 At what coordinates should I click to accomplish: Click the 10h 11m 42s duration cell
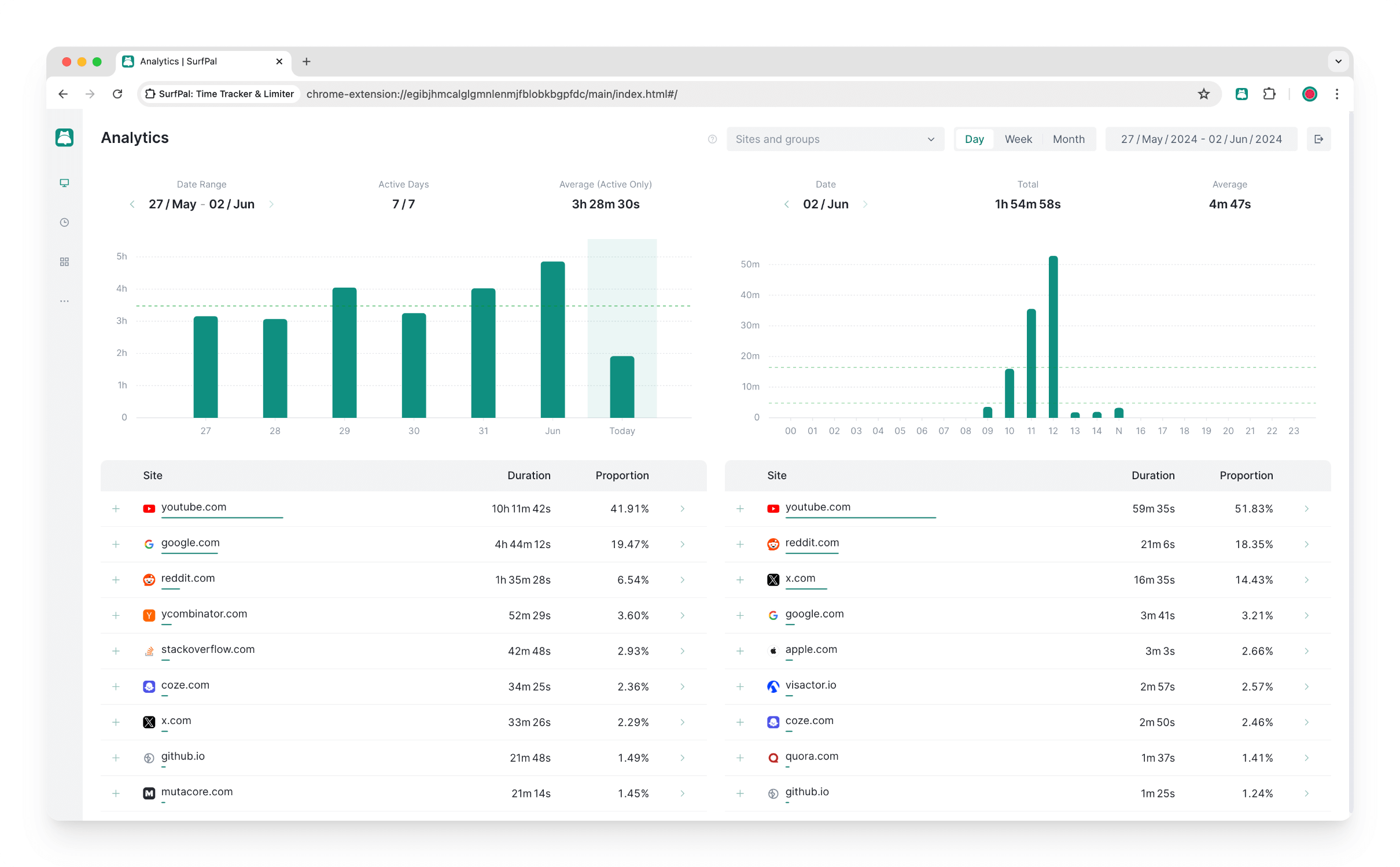click(x=521, y=509)
